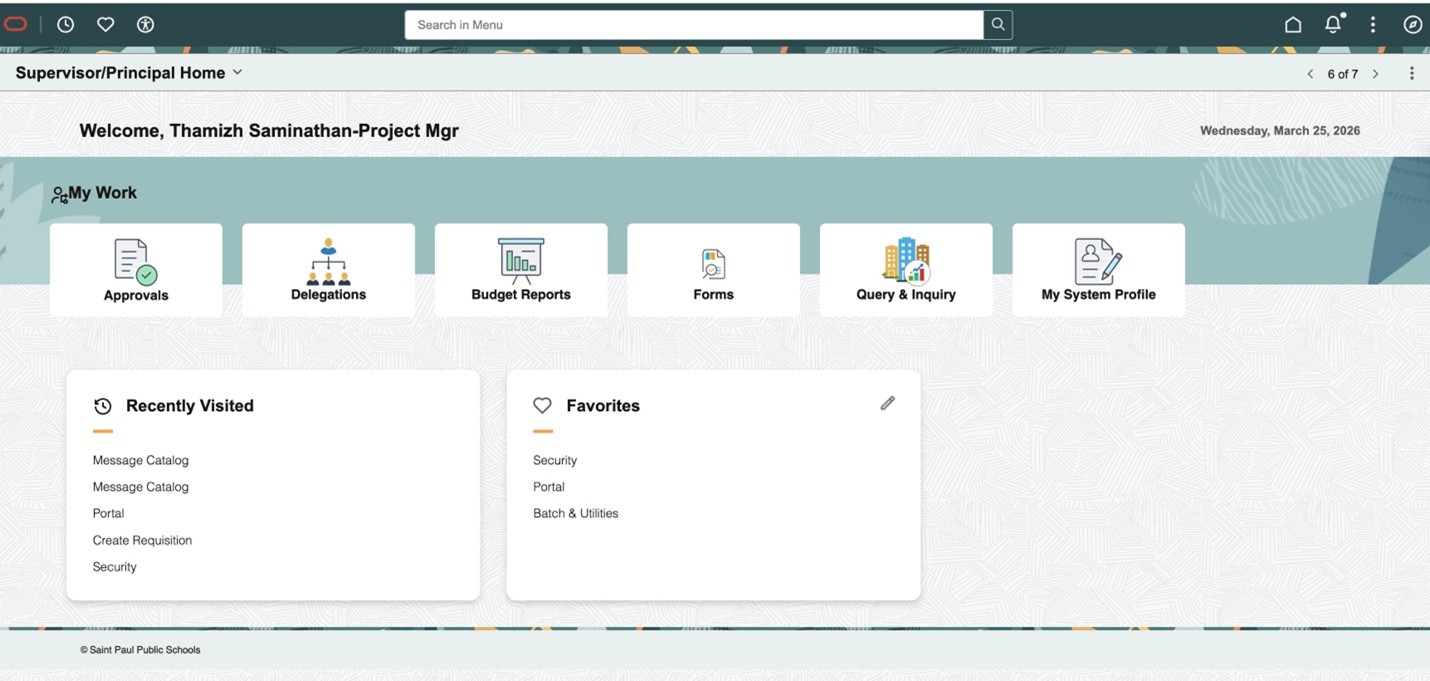The width and height of the screenshot is (1430, 681).
Task: Open notifications bell icon
Action: [1333, 23]
